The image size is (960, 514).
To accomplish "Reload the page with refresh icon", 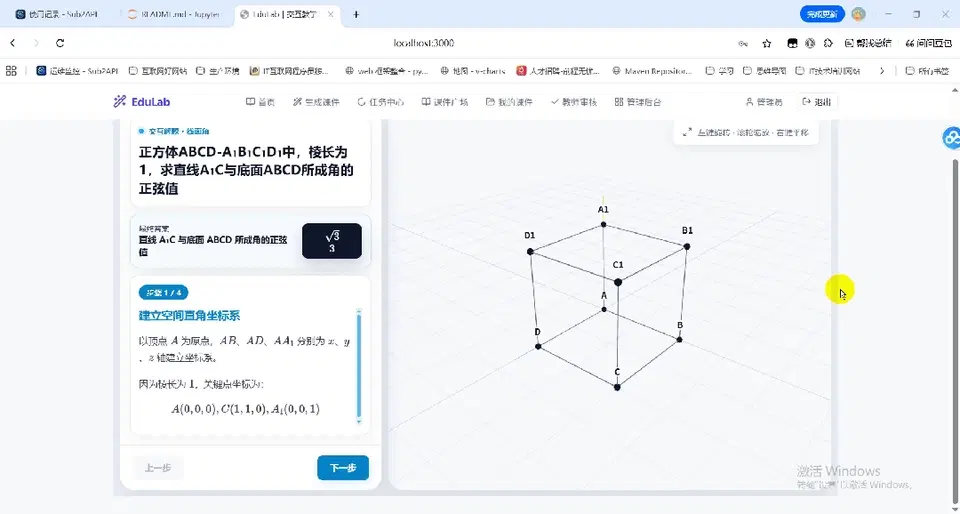I will pyautogui.click(x=60, y=43).
